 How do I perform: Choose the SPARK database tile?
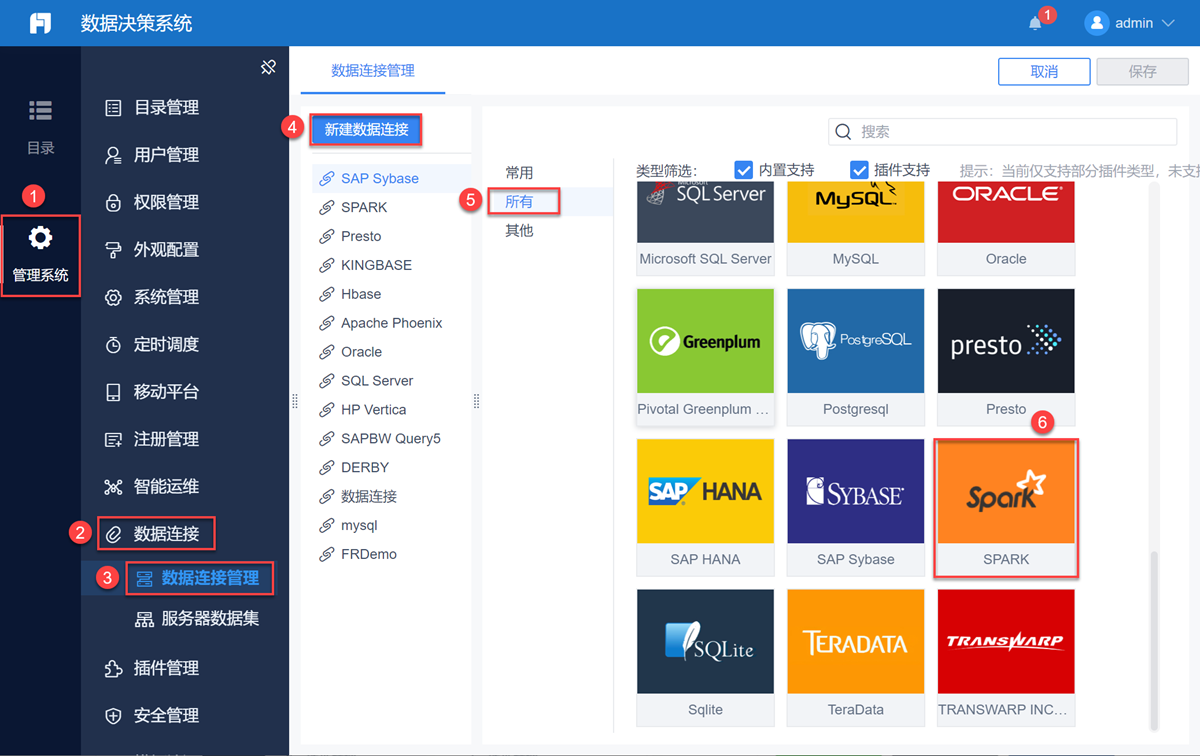1006,508
